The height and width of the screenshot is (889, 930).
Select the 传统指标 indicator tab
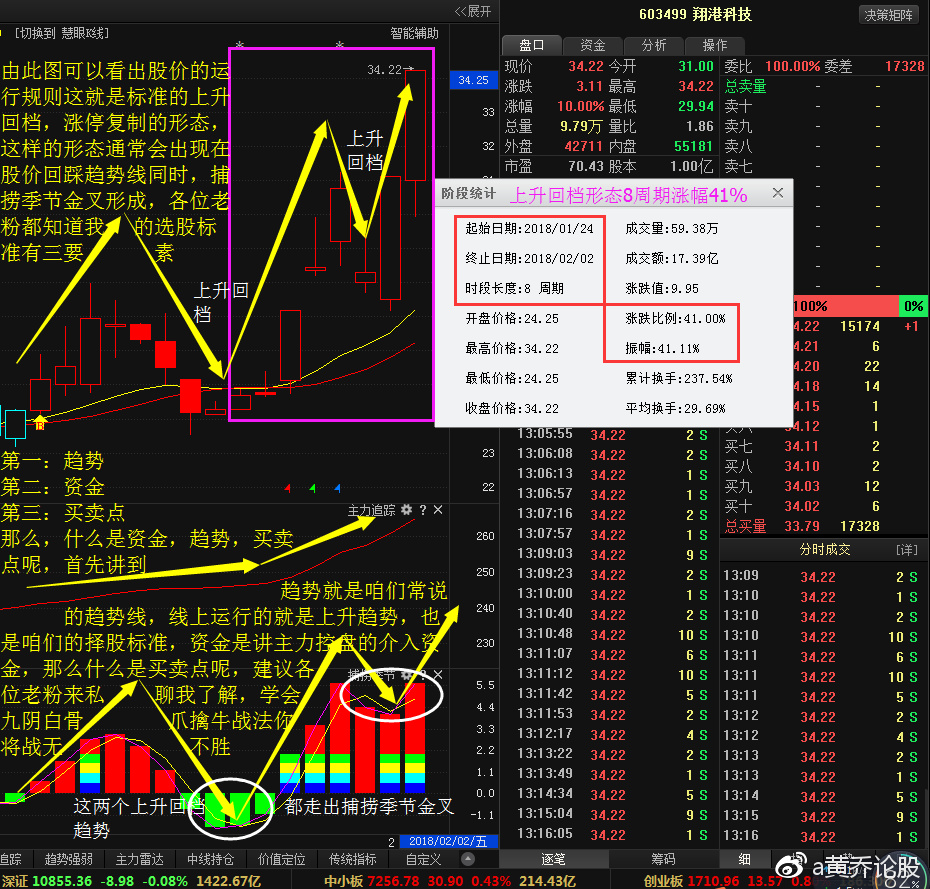(353, 859)
